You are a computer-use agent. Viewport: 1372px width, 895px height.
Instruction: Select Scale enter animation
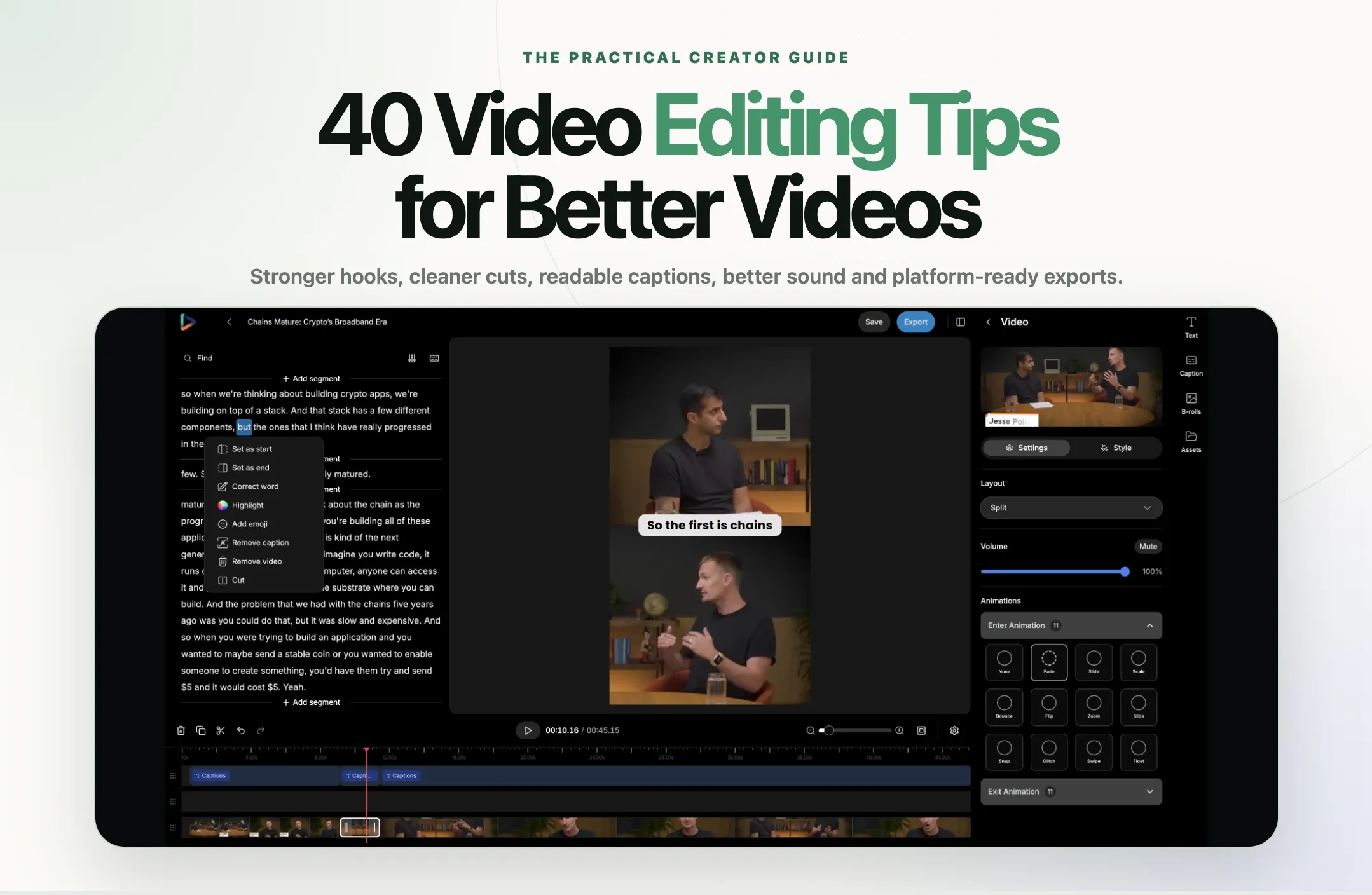[1139, 662]
